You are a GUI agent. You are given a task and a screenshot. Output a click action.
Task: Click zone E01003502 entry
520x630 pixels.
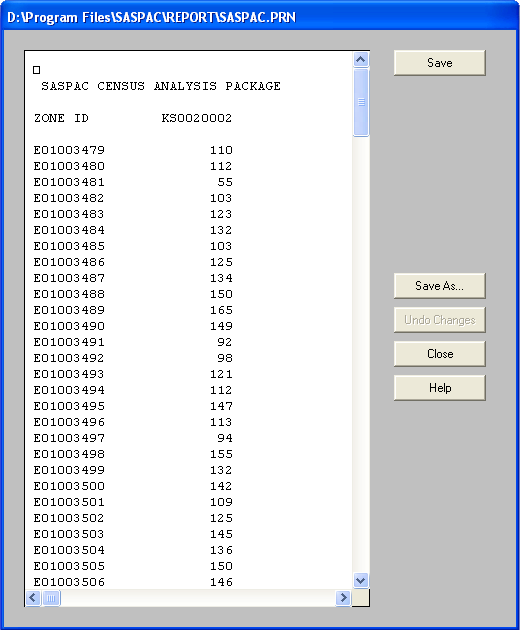point(69,518)
